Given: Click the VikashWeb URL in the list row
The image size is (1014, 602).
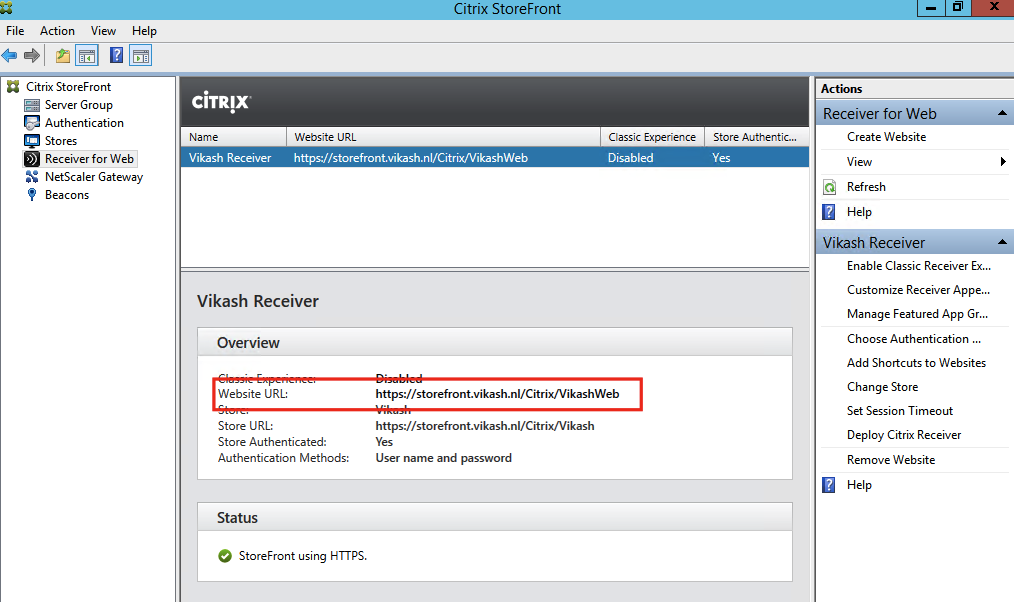Looking at the screenshot, I should point(411,158).
